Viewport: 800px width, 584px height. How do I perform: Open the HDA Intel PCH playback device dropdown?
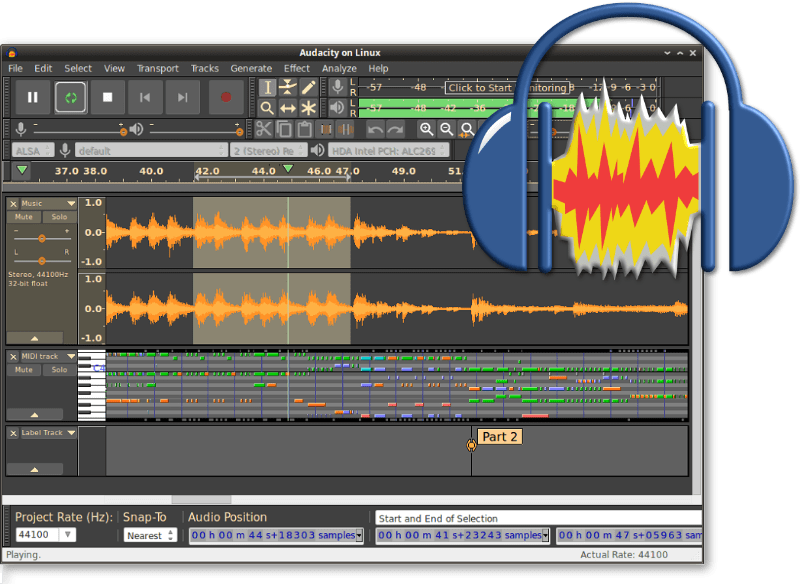point(389,150)
